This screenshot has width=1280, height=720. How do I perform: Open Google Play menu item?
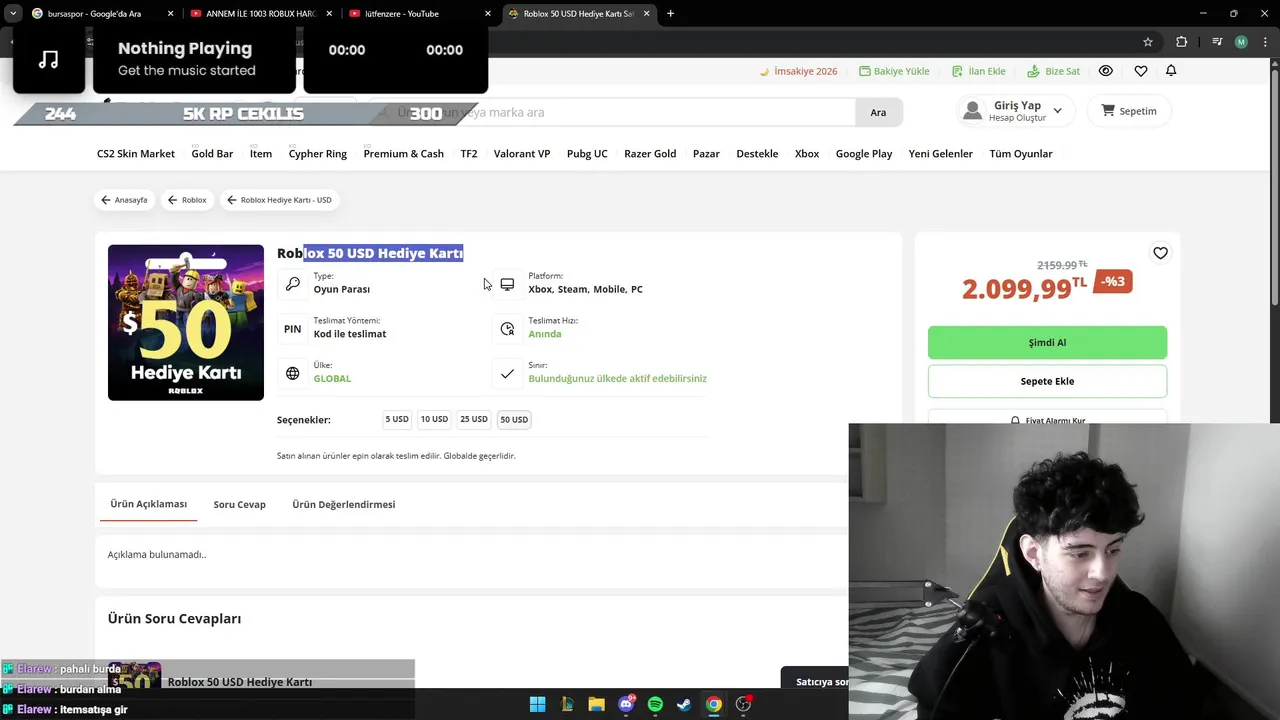coord(864,153)
